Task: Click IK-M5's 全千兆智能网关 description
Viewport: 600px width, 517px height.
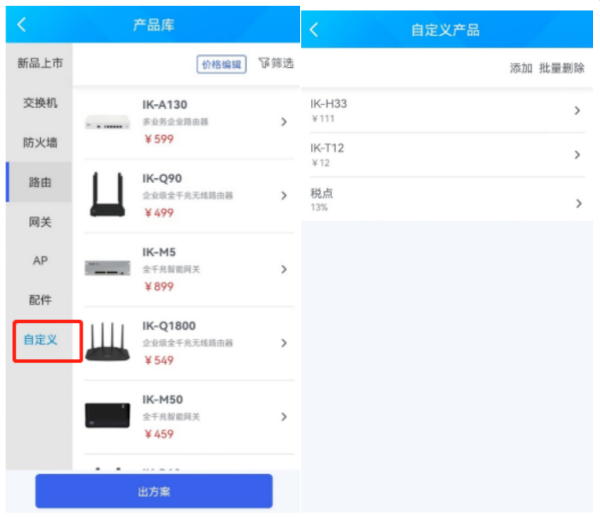Action: (171, 269)
